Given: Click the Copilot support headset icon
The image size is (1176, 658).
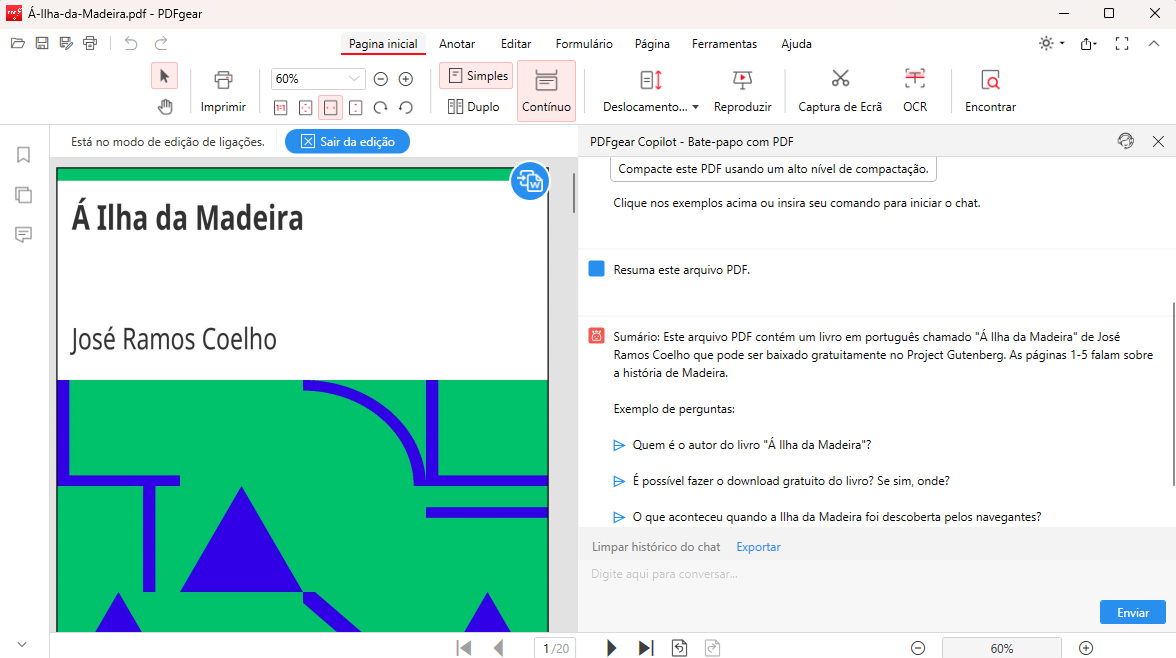Looking at the screenshot, I should pyautogui.click(x=1125, y=141).
